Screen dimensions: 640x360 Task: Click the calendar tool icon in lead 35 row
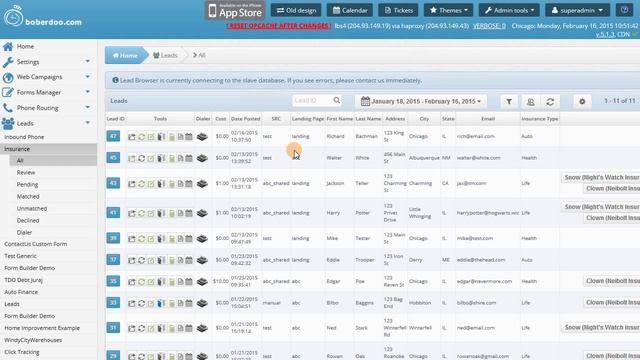point(189,281)
